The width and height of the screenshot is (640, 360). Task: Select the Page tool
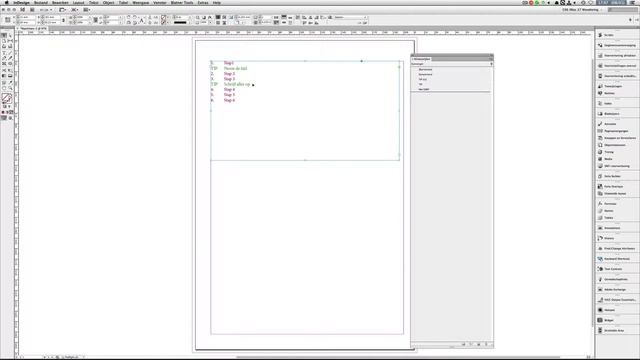coord(4,41)
